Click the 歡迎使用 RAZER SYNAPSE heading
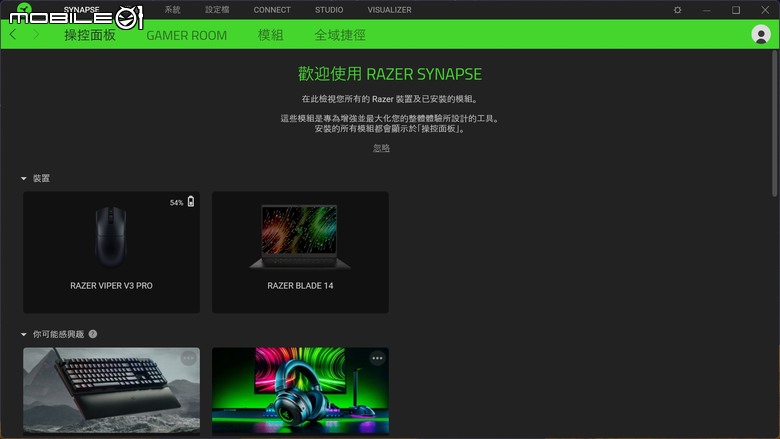Screen dimensions: 780x439 [390, 74]
